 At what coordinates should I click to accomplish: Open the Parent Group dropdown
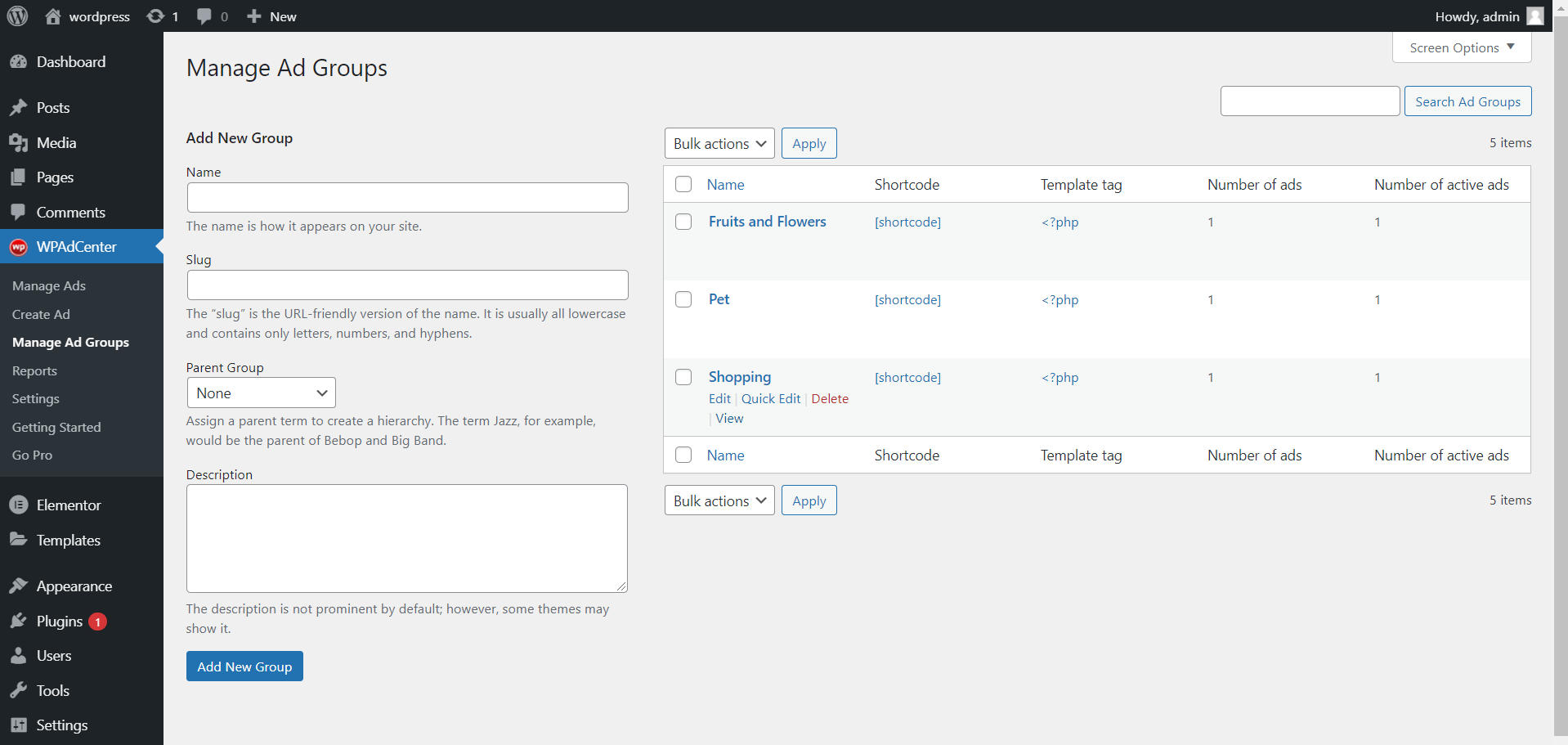(260, 393)
